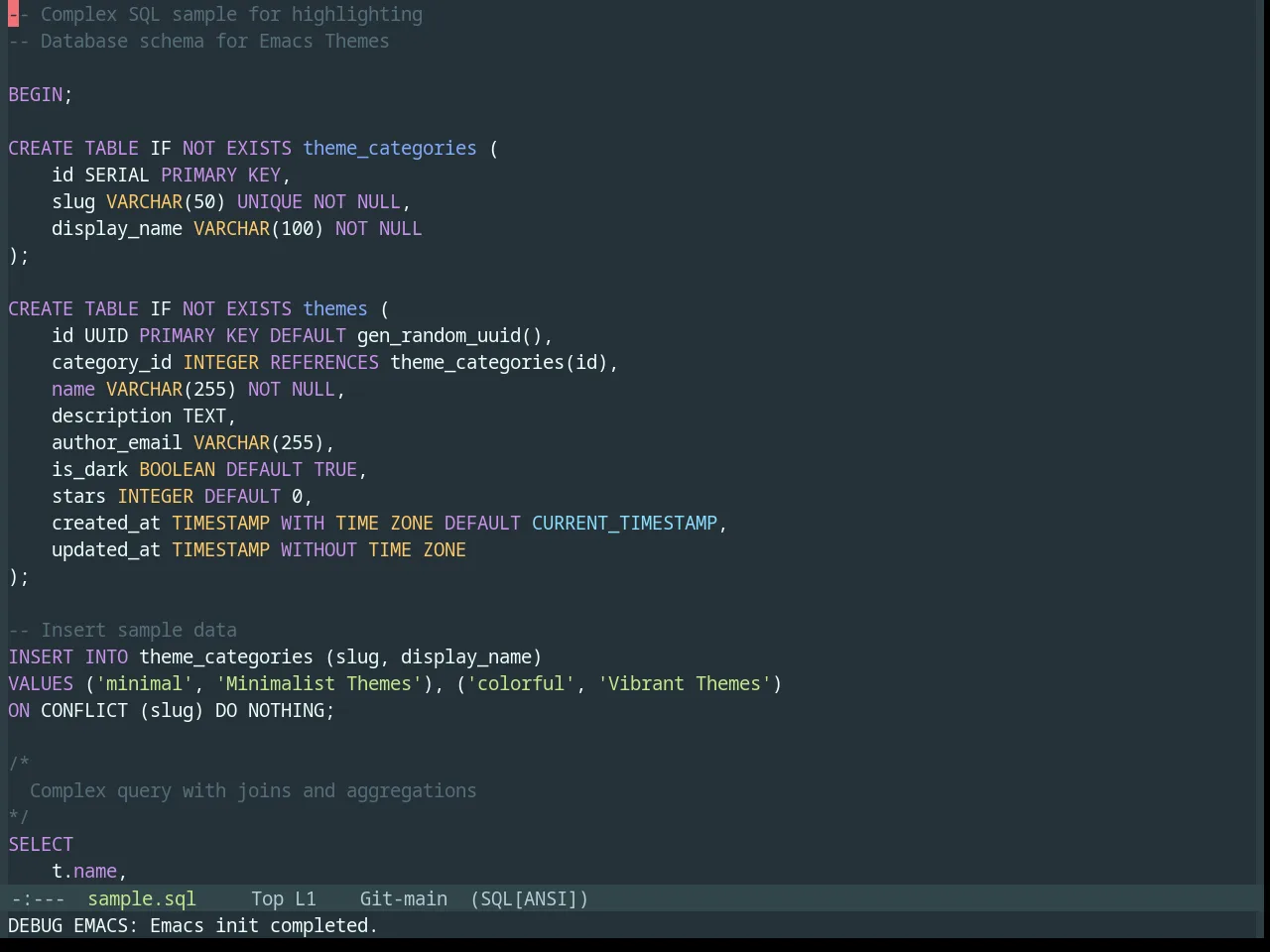
Task: Click the L1 line number indicator
Action: 305,898
